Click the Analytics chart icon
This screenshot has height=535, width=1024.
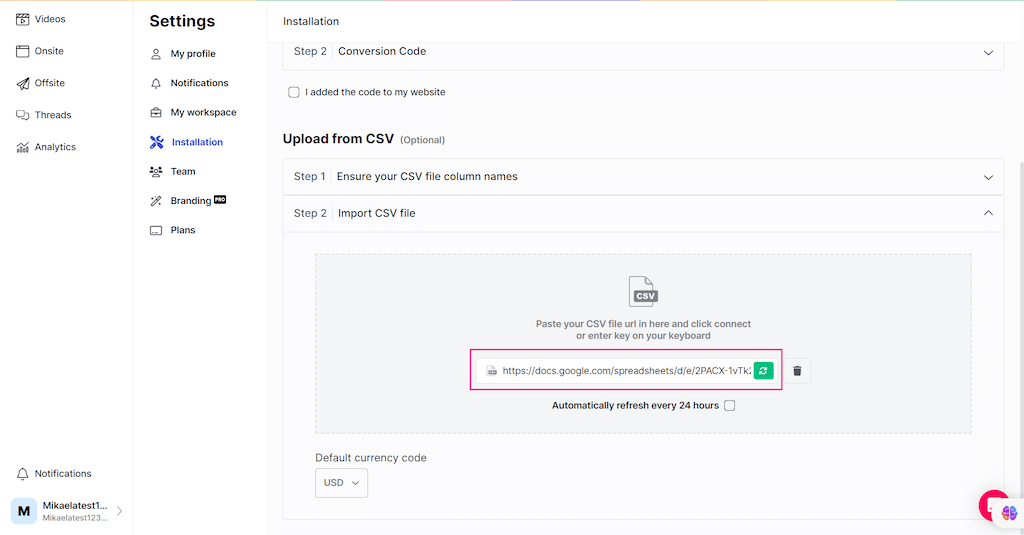[x=23, y=147]
